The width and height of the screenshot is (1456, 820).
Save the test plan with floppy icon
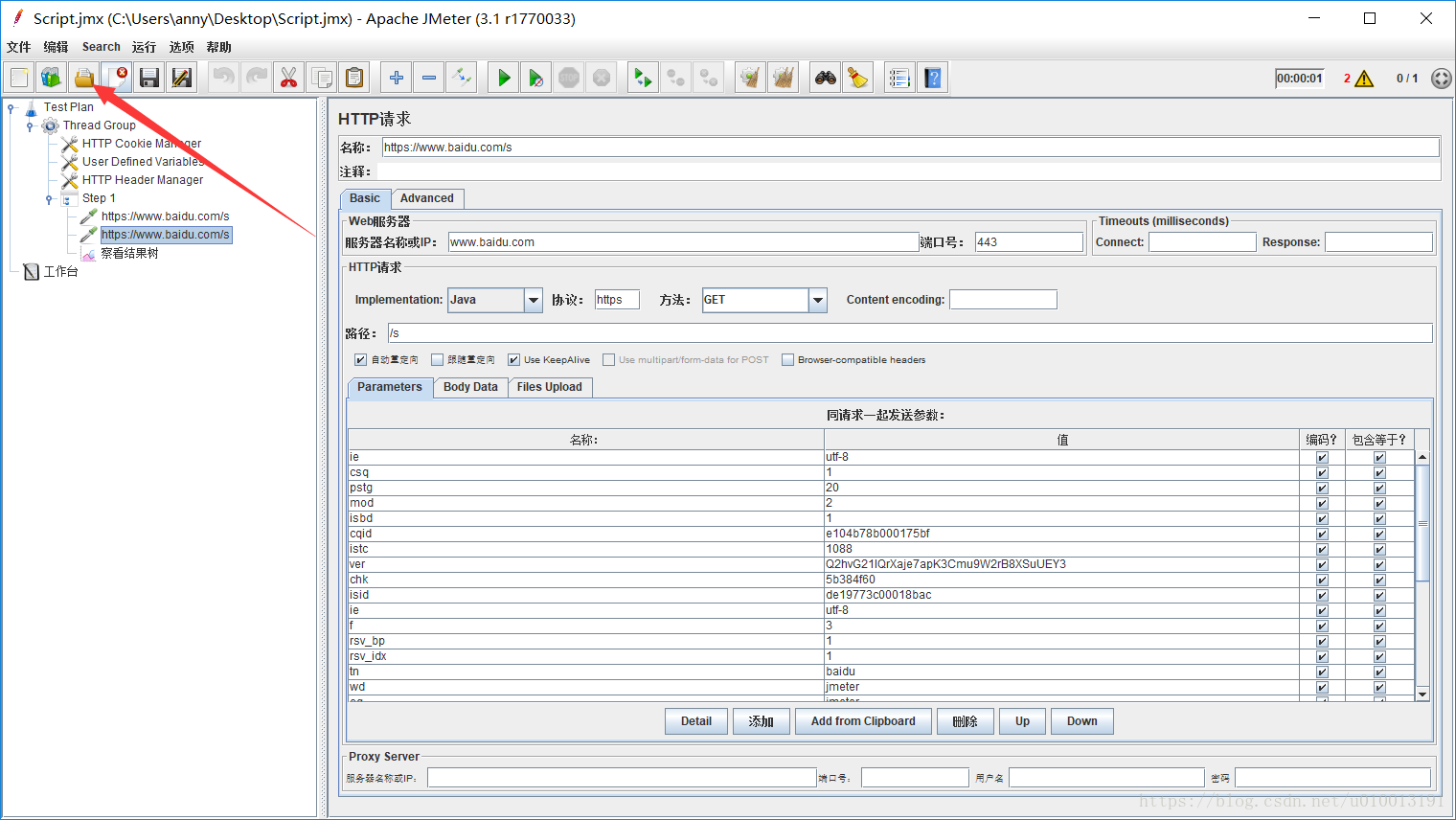click(149, 78)
